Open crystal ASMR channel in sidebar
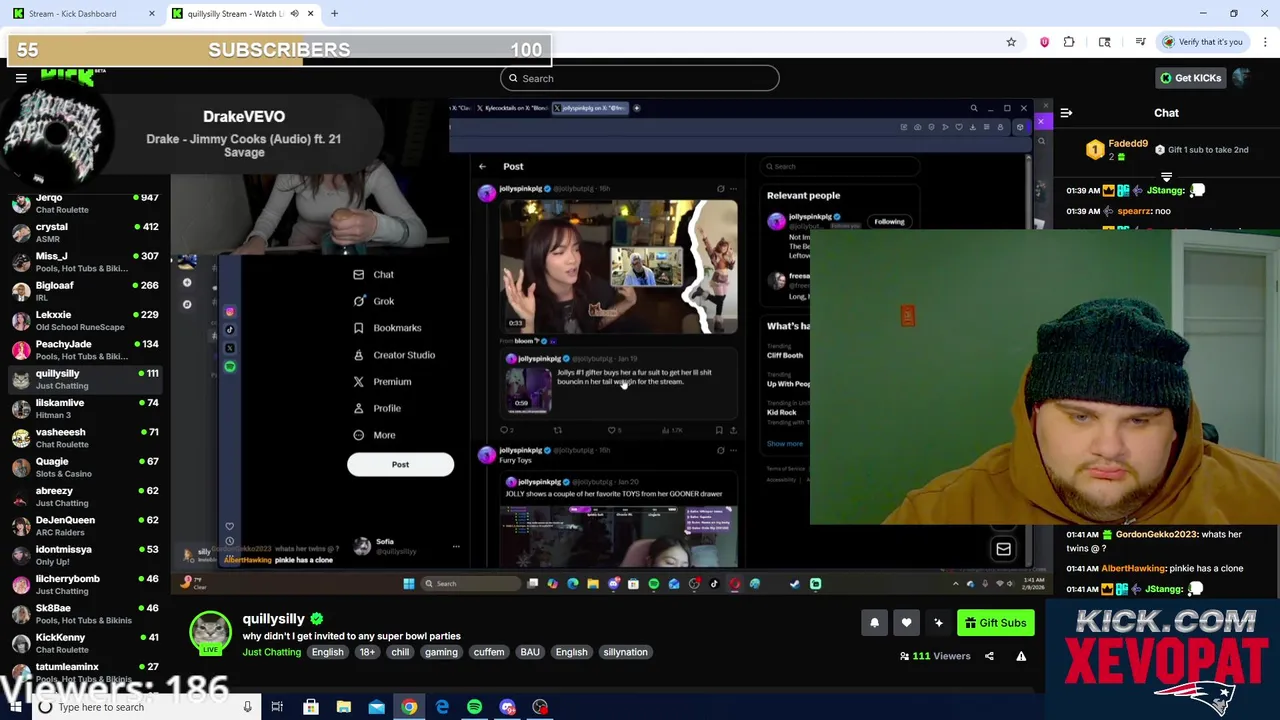 pyautogui.click(x=85, y=232)
